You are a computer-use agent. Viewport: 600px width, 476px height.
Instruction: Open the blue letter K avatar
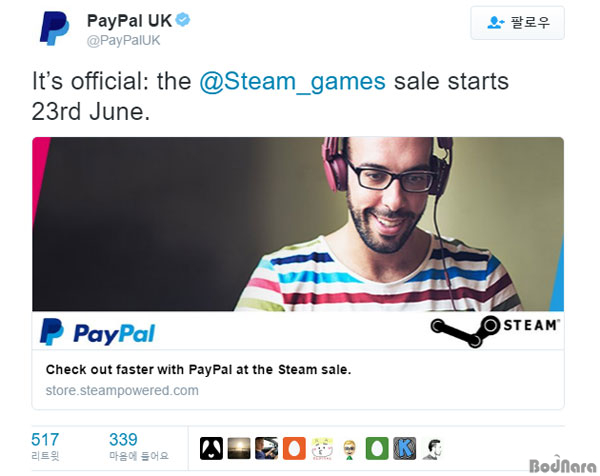[x=404, y=448]
